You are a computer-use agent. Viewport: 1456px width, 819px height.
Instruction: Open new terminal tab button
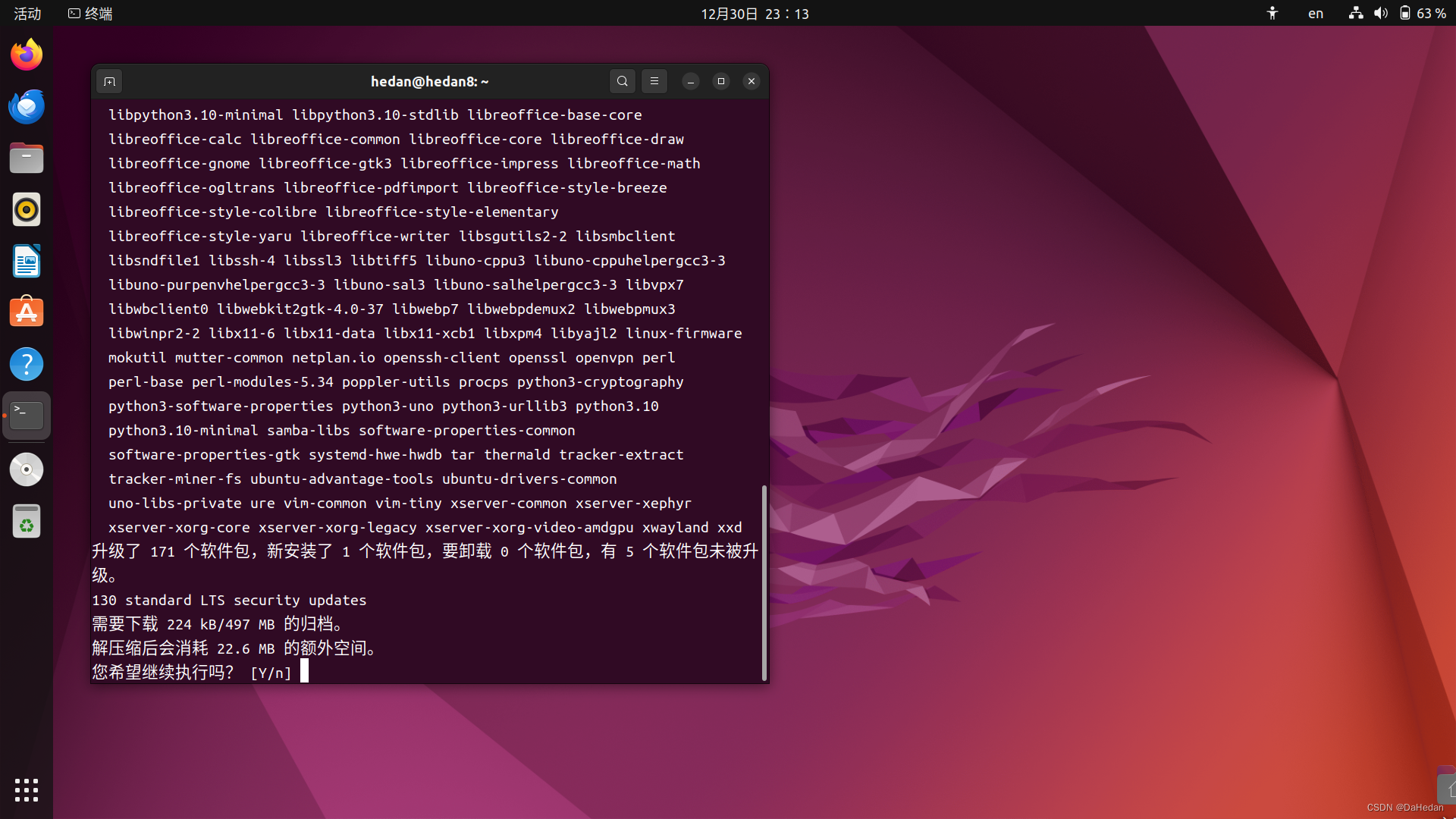click(x=109, y=81)
